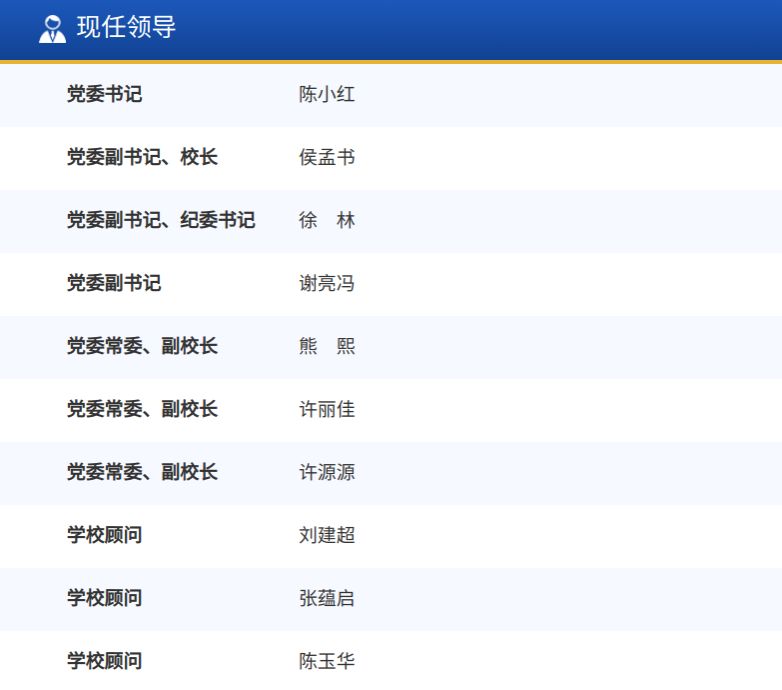The width and height of the screenshot is (782, 690).
Task: Select the 学校顾问 label beside 陈玉华
Action: (104, 661)
